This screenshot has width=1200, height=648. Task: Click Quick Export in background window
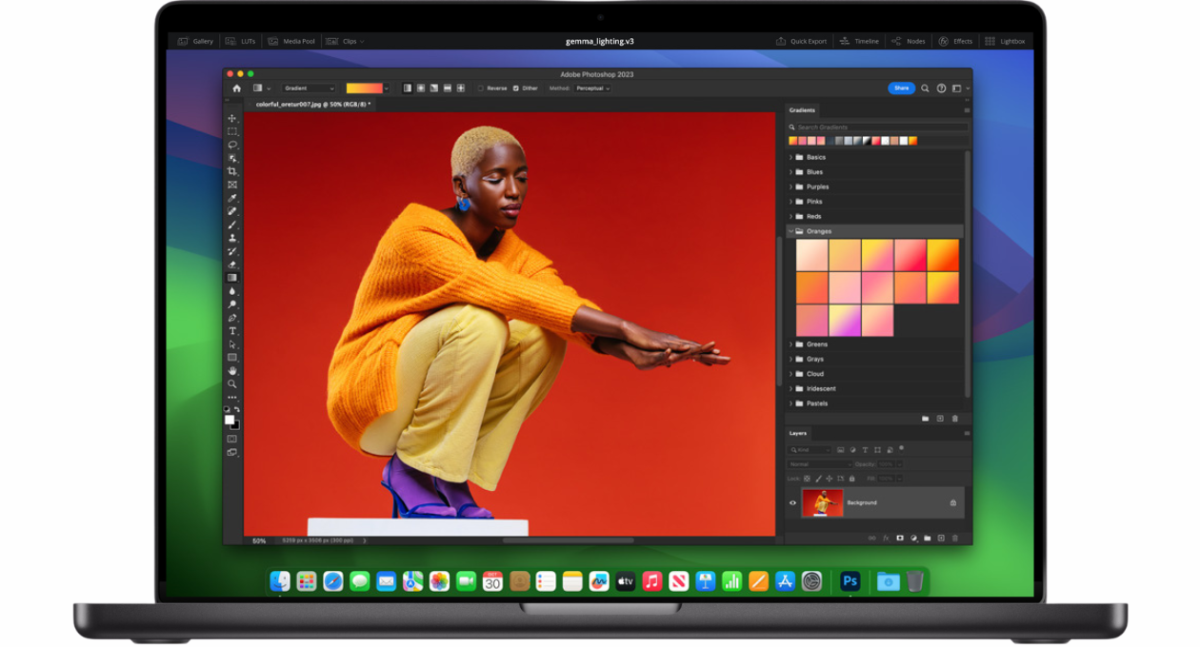coord(802,41)
